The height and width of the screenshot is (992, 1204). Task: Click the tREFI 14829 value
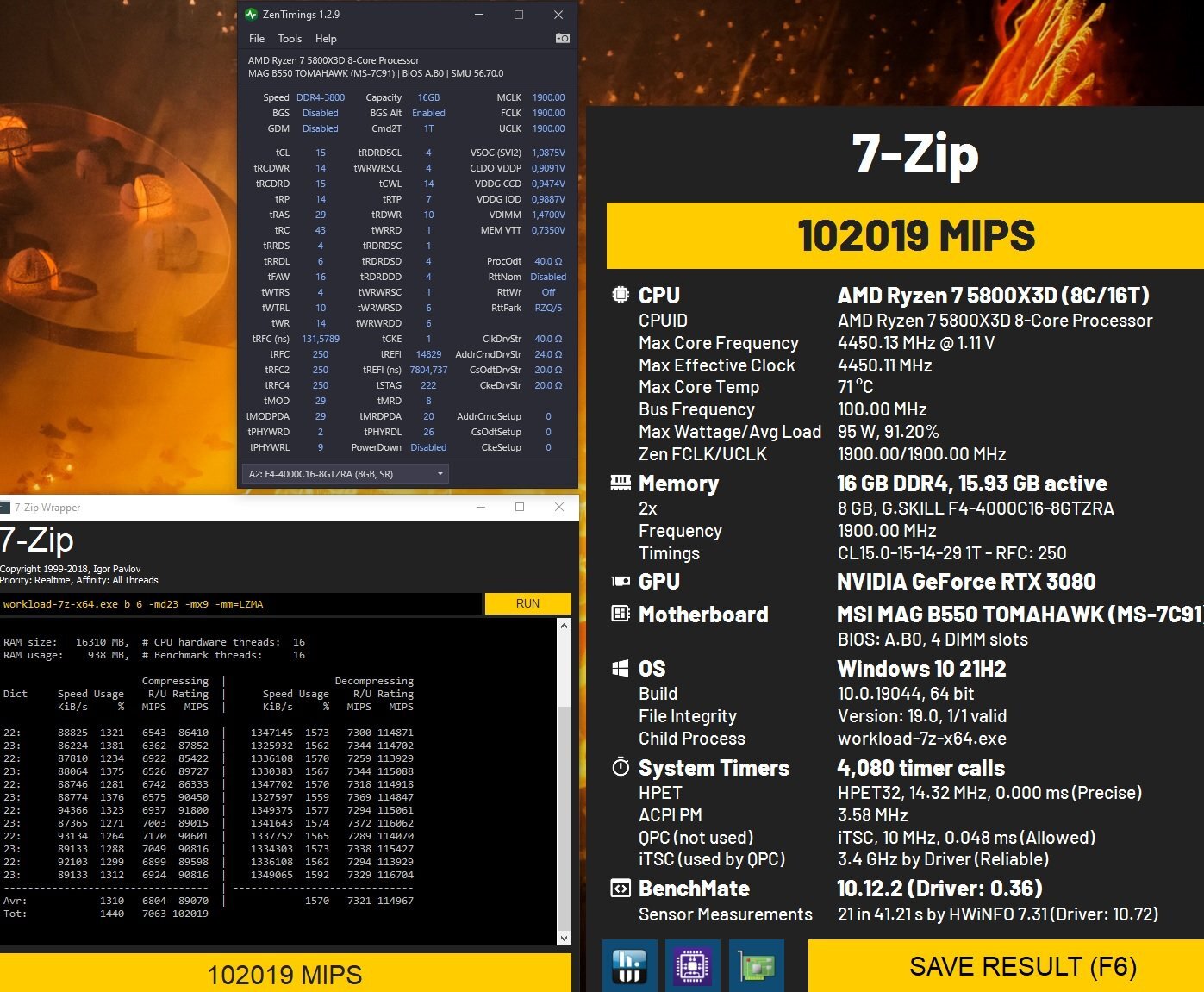pyautogui.click(x=428, y=354)
